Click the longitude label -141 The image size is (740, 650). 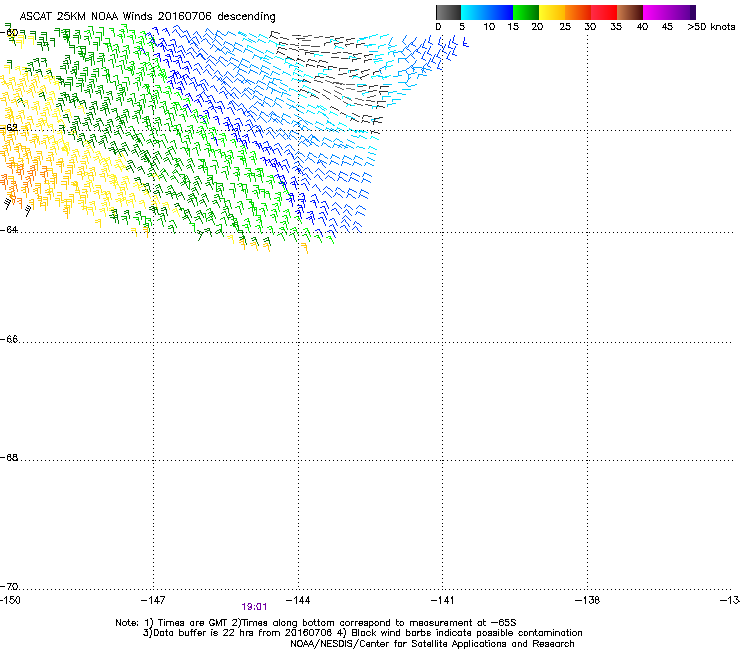coord(443,600)
